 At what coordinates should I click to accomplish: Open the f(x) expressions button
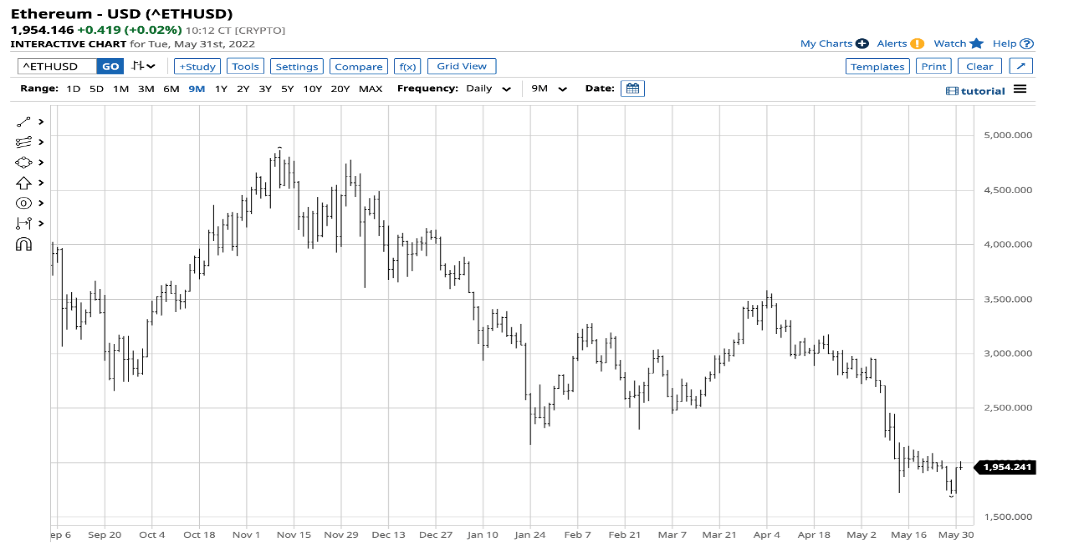407,66
